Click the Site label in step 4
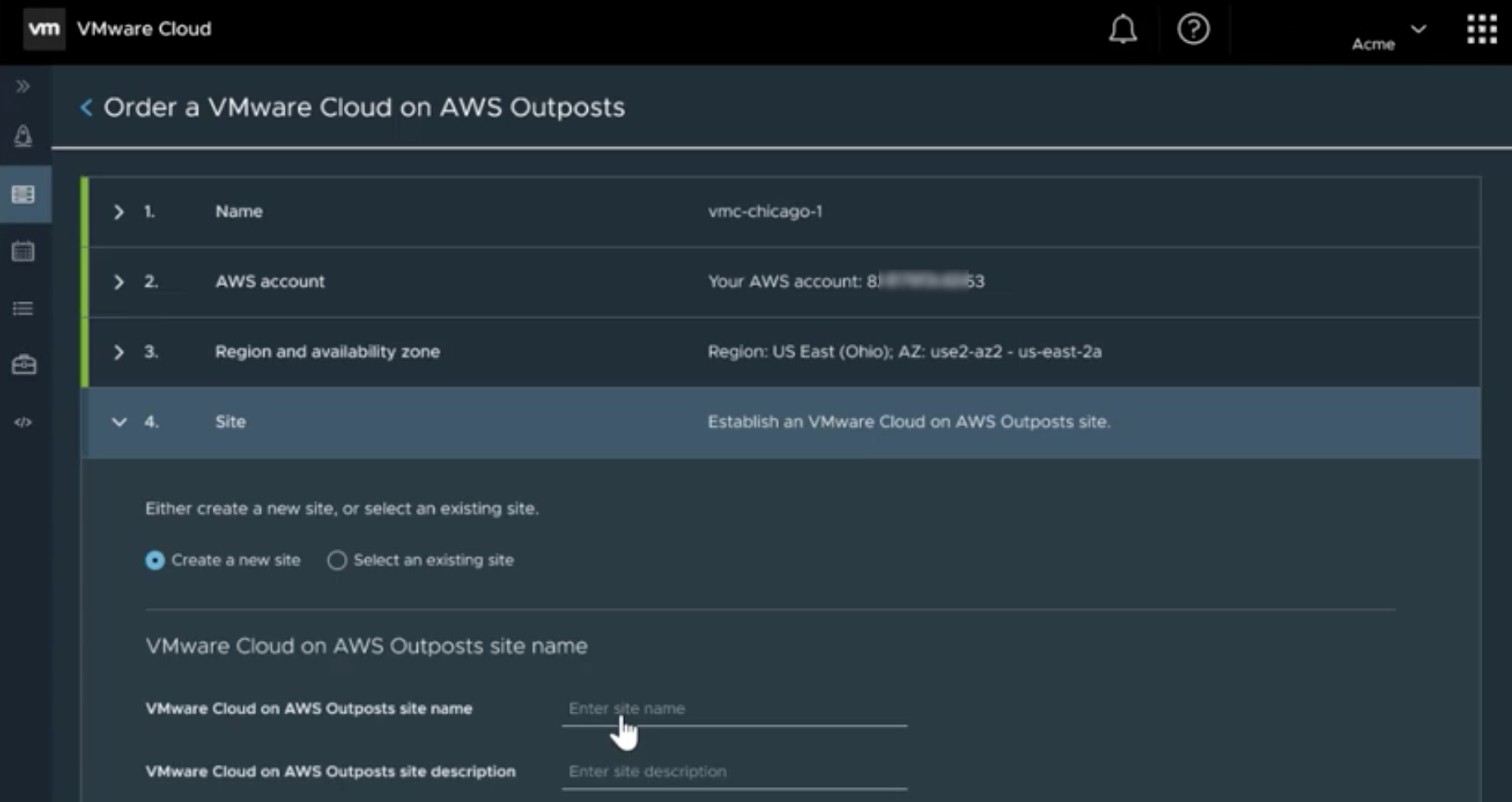Screen dimensions: 1512x802 [231, 421]
